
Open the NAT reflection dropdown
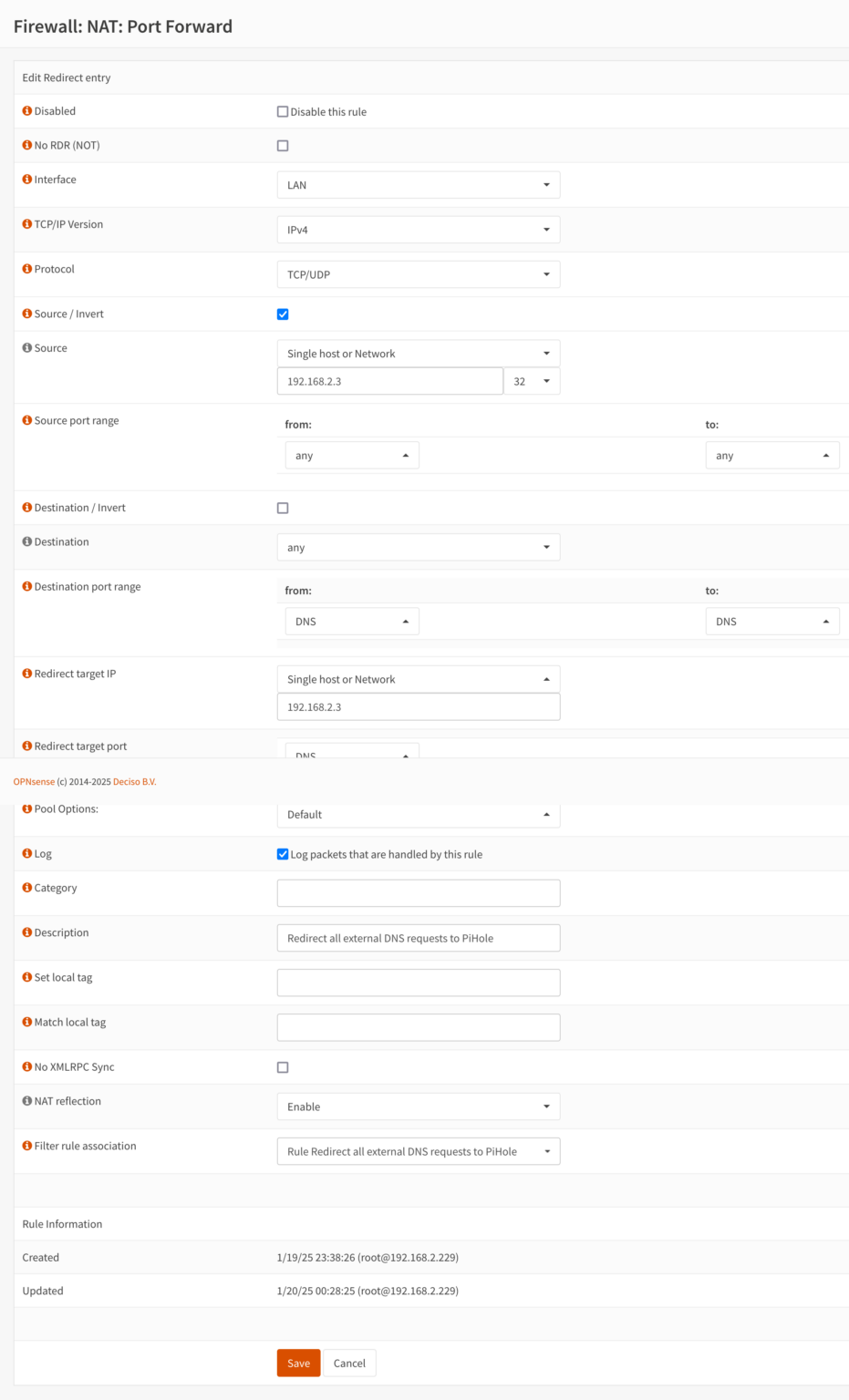(418, 1106)
